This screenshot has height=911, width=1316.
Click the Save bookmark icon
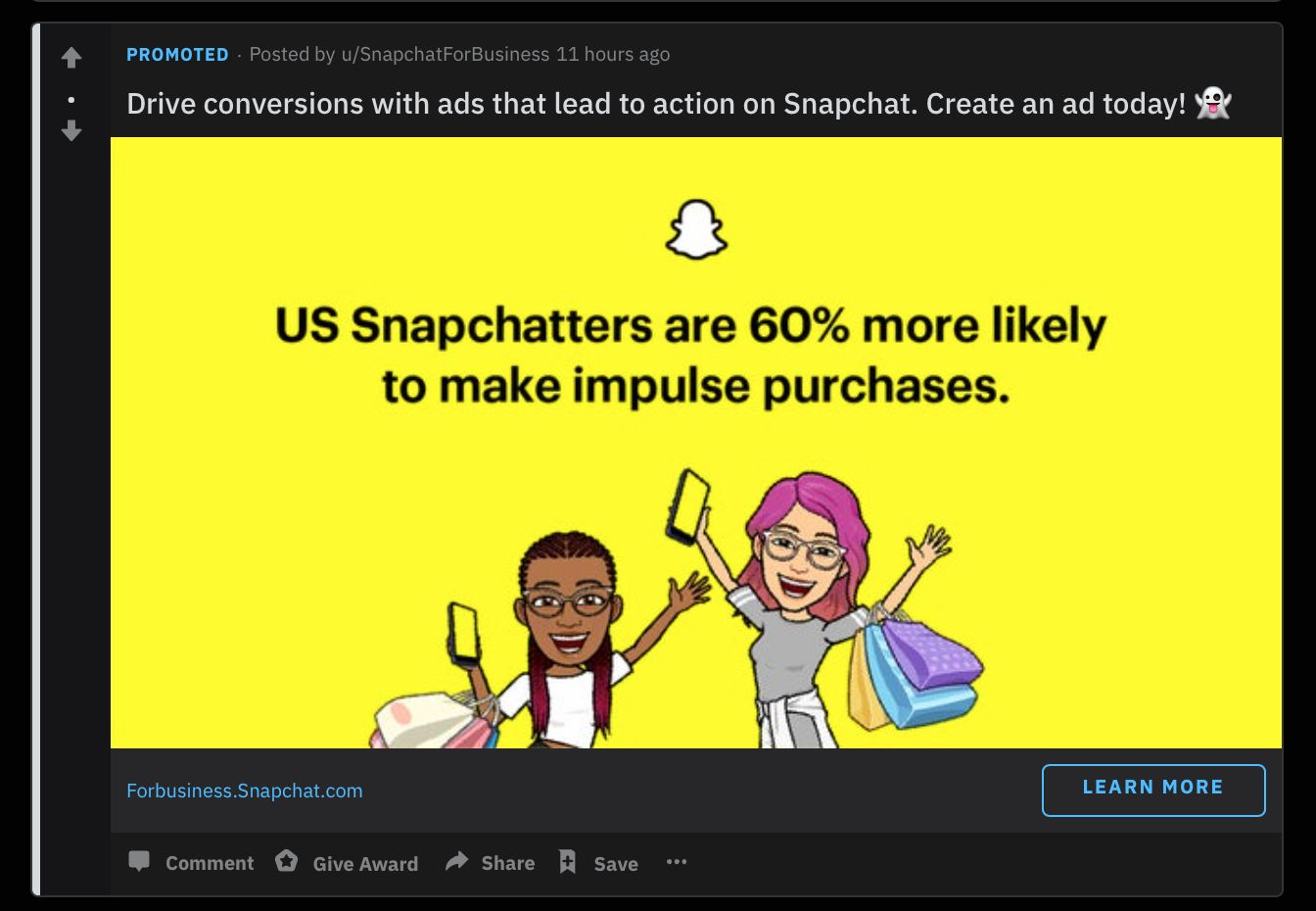click(567, 862)
